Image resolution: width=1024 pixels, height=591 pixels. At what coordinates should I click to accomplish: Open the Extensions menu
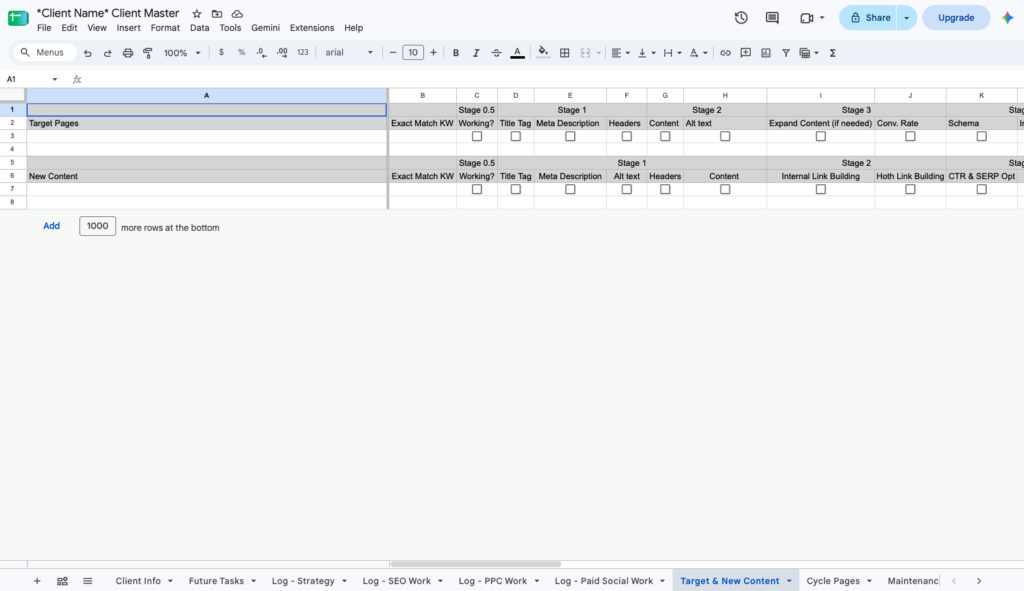click(312, 28)
